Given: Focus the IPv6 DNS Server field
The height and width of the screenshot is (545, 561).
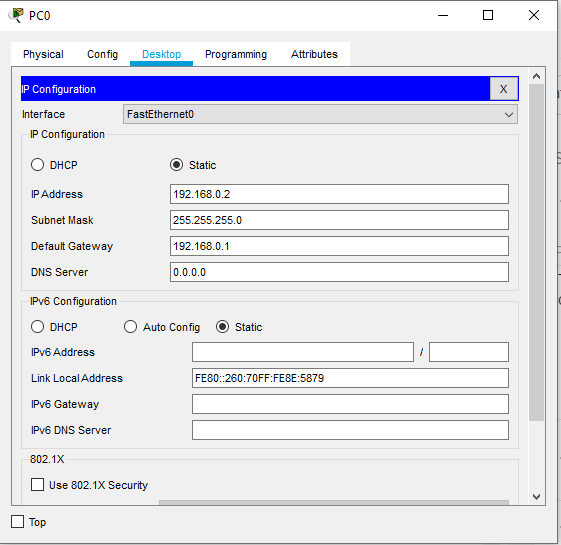Looking at the screenshot, I should click(350, 430).
